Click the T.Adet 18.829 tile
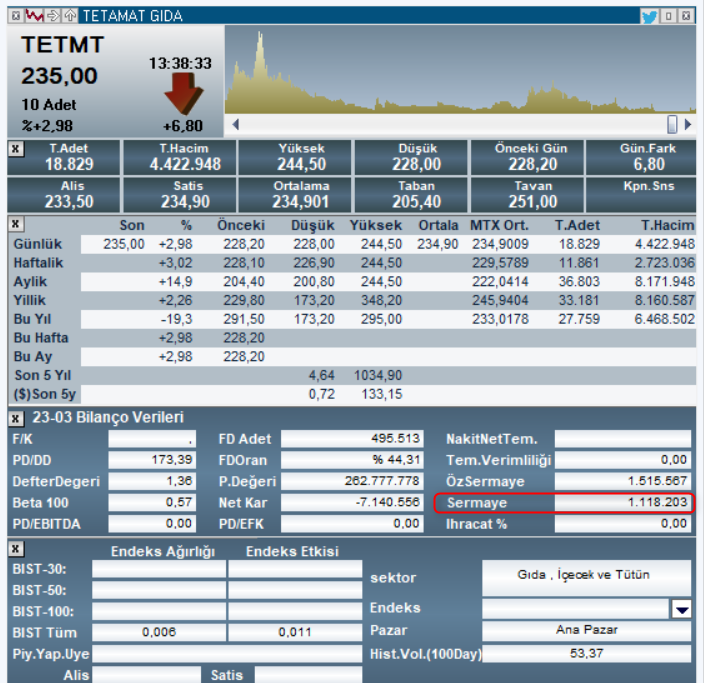The image size is (704, 683). [64, 157]
